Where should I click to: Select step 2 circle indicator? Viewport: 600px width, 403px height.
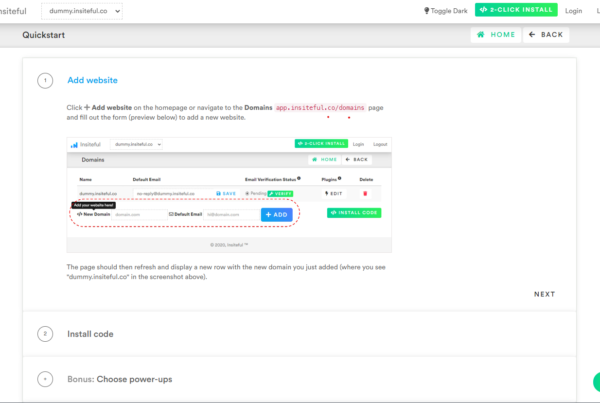45,334
